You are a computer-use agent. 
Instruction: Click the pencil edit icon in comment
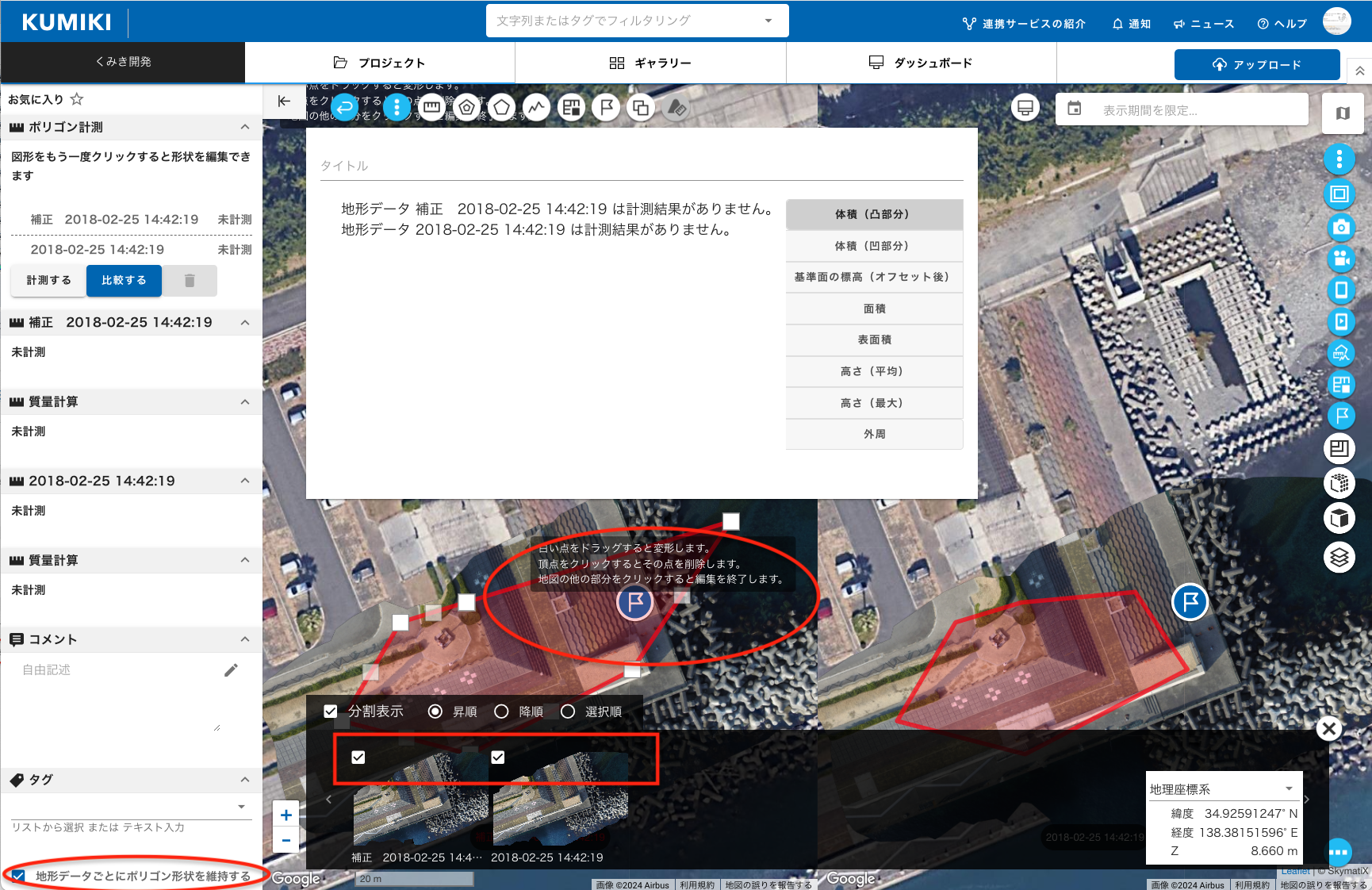click(x=231, y=670)
